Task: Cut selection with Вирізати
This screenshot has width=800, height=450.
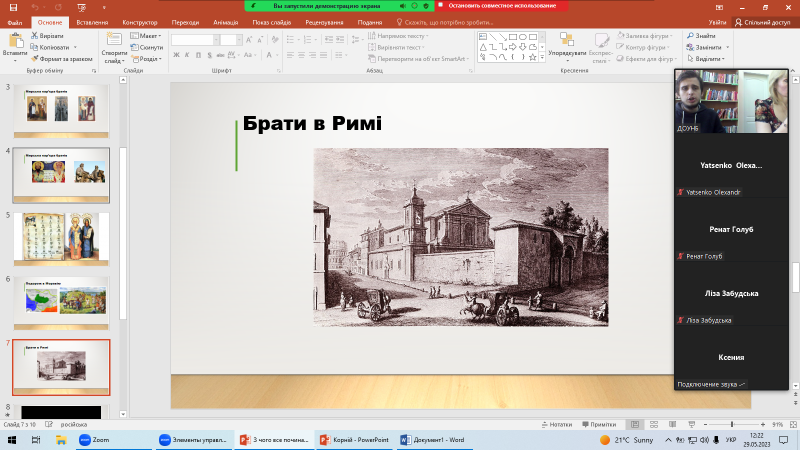Action: click(x=47, y=36)
